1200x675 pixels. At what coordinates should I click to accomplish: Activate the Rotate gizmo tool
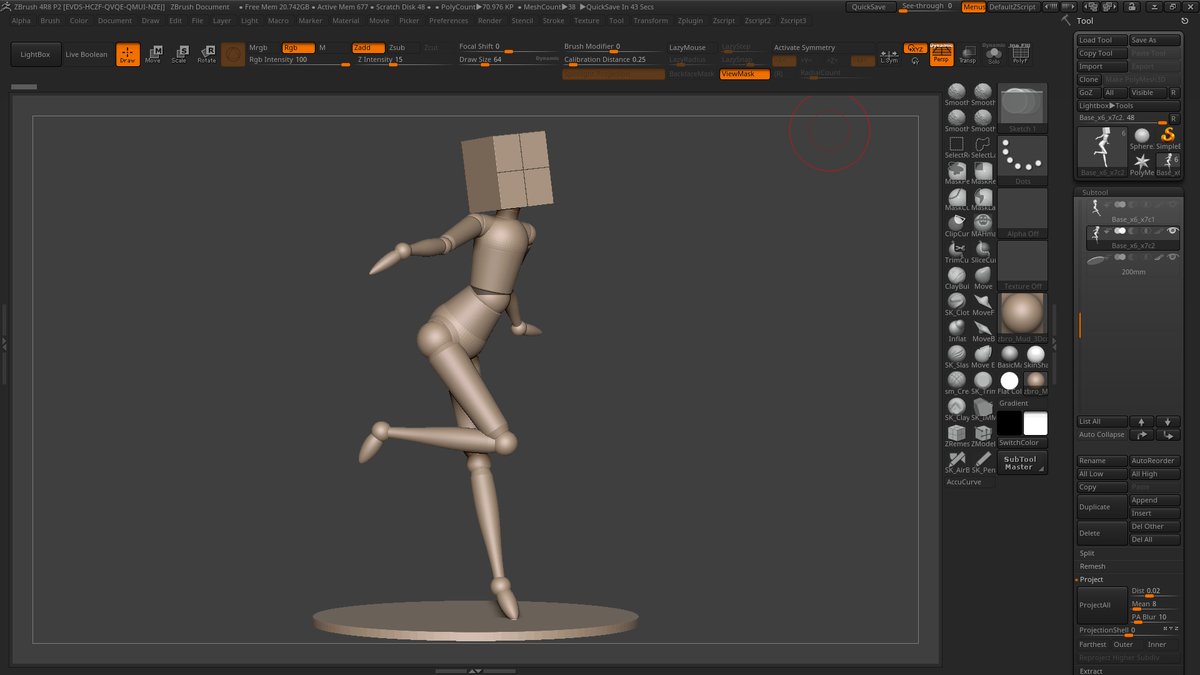206,55
